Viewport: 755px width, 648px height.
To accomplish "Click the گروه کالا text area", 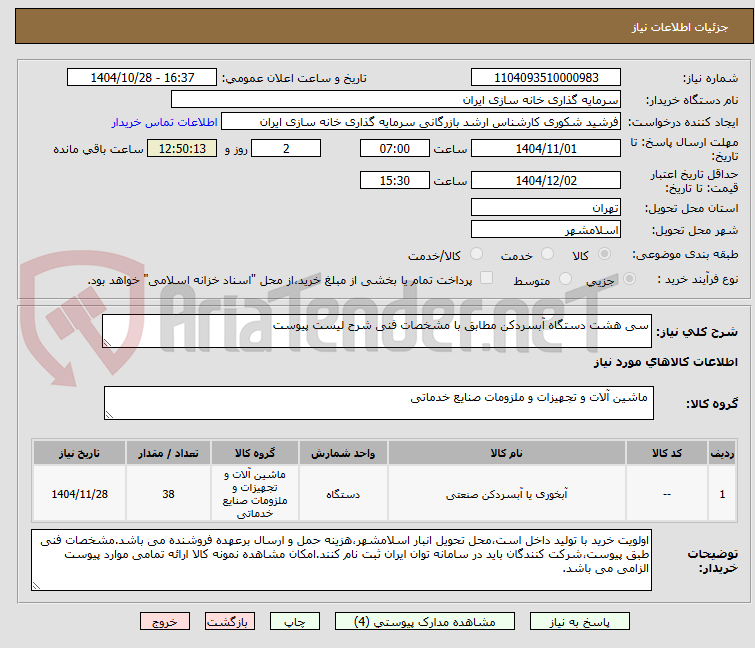I will coord(379,403).
